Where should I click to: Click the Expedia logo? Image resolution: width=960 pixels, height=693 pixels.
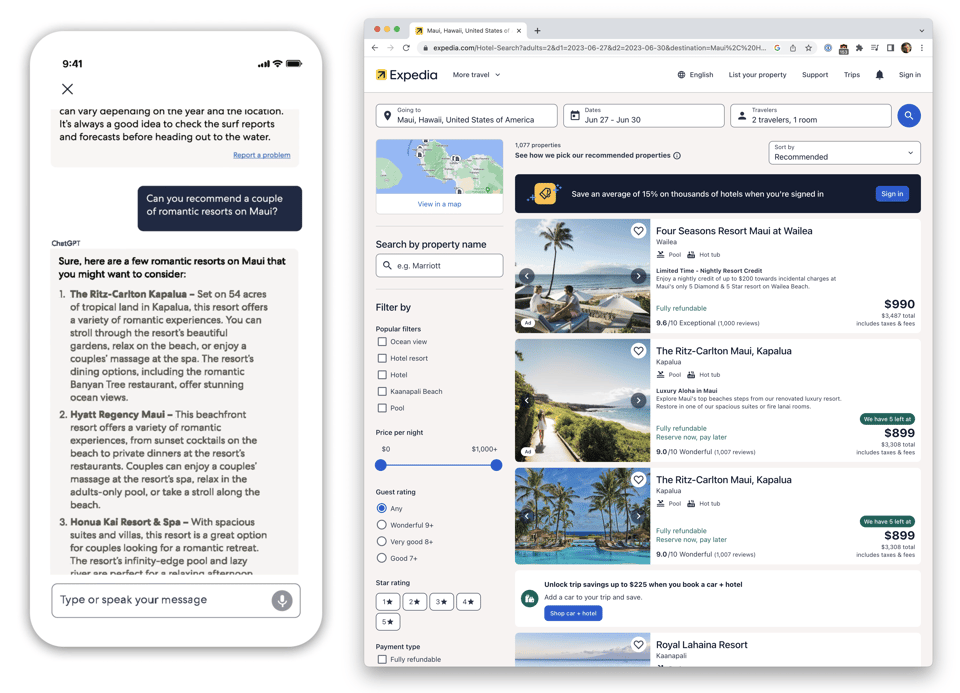(407, 75)
